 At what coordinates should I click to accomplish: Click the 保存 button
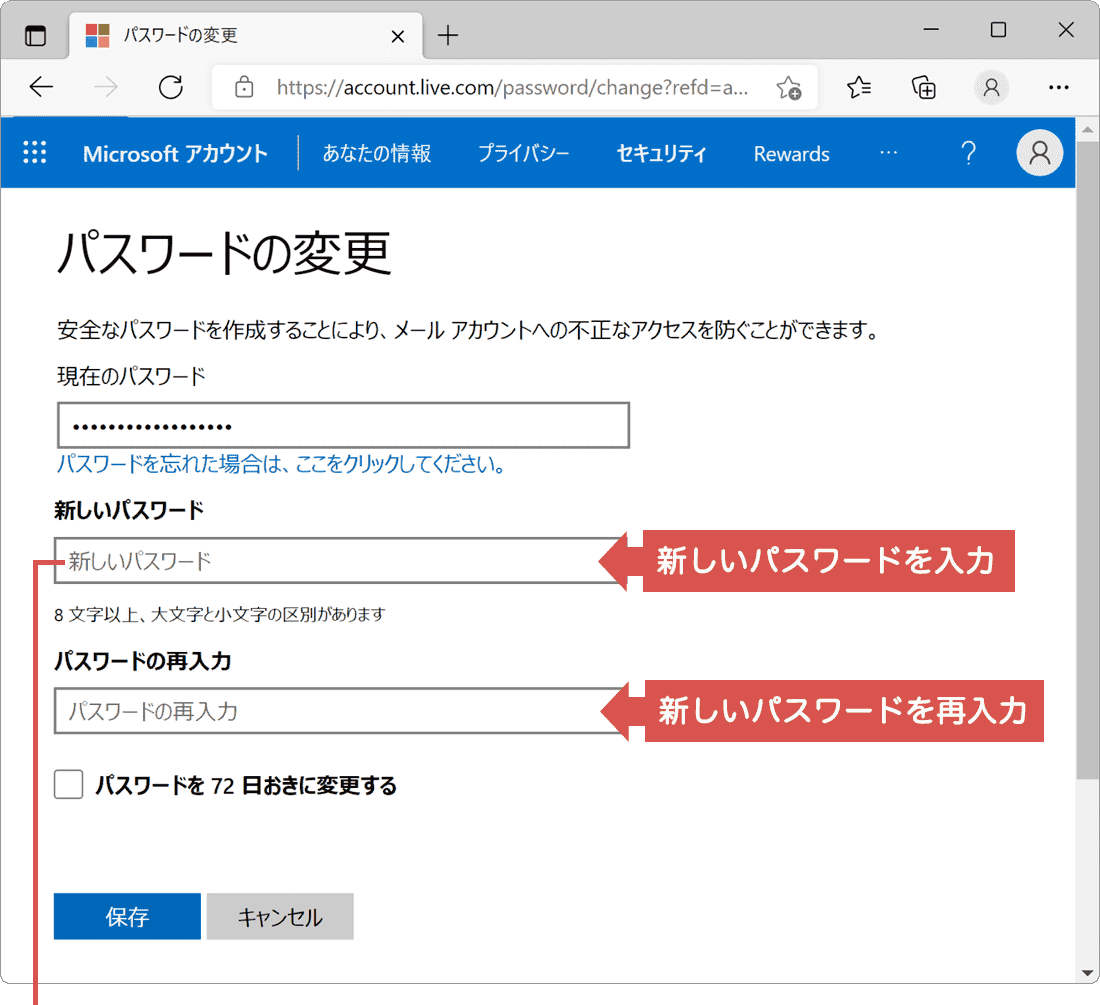(x=127, y=916)
